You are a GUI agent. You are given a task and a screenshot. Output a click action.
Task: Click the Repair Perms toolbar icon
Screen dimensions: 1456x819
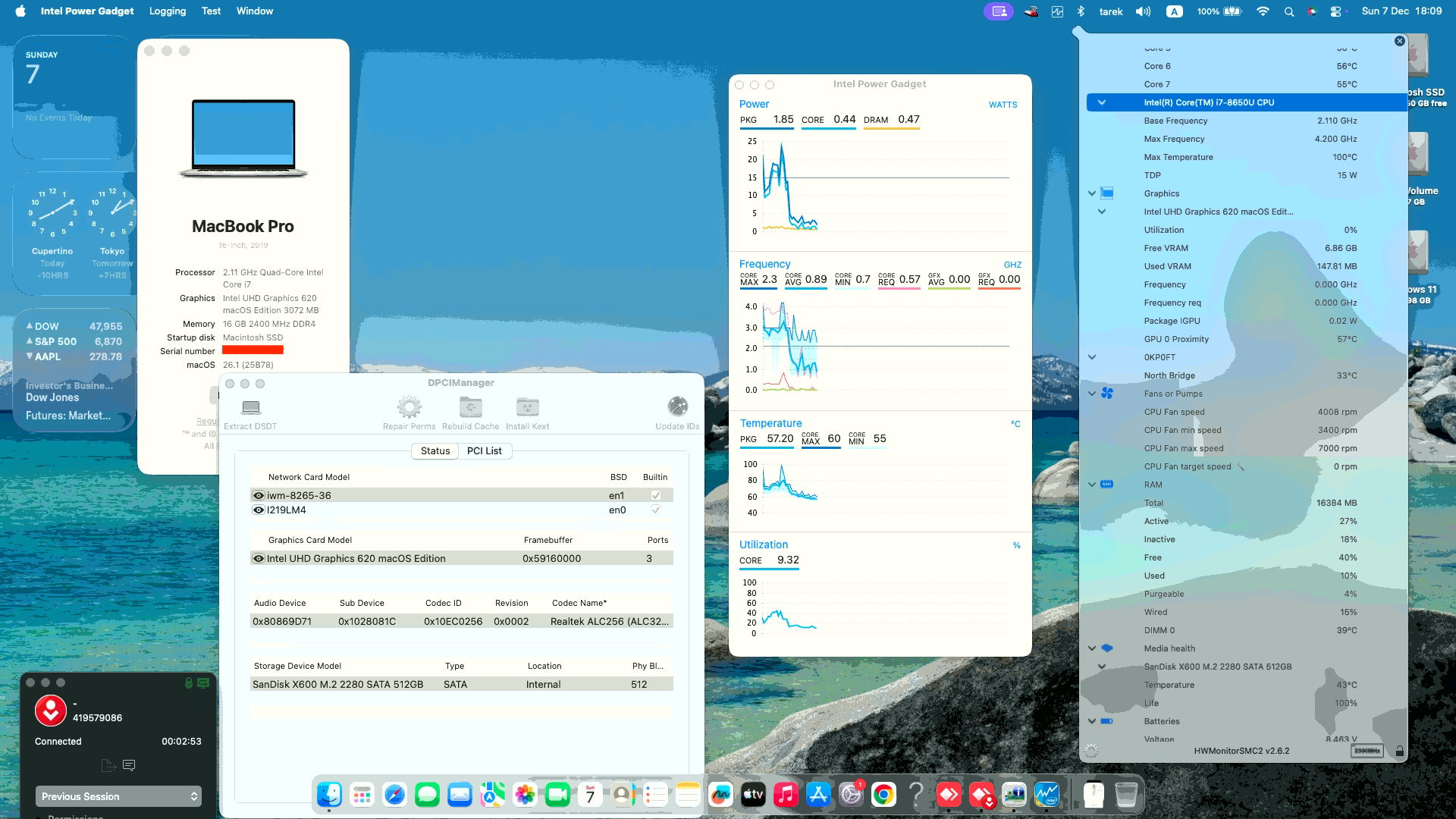[x=409, y=407]
